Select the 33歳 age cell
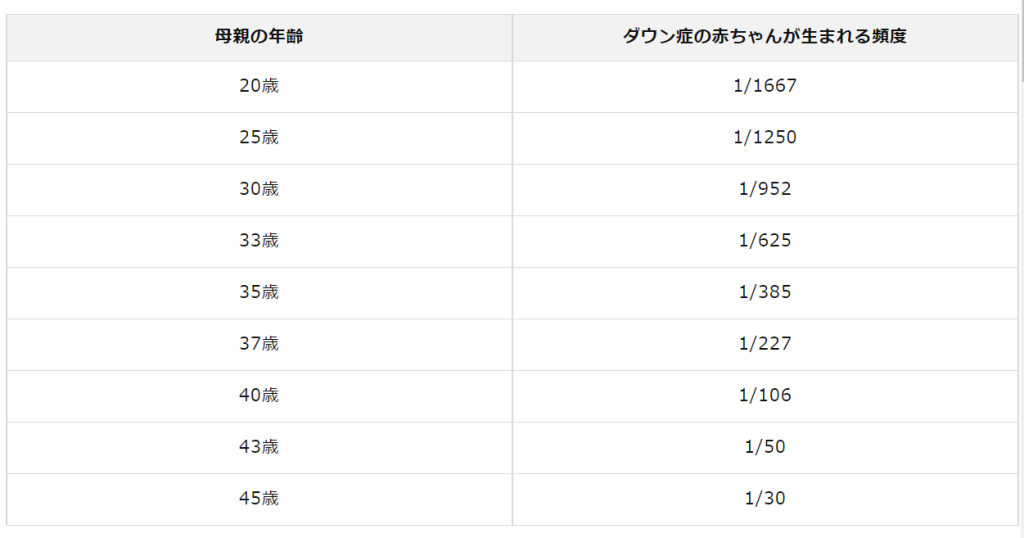 (259, 241)
